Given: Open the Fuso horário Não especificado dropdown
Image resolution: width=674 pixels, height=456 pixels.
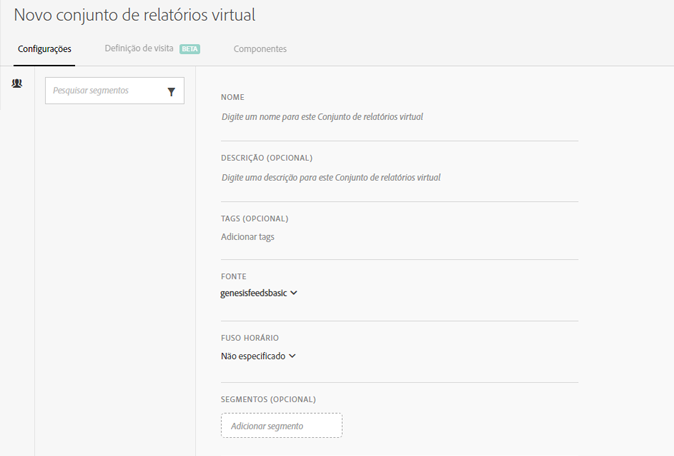Looking at the screenshot, I should coord(258,356).
